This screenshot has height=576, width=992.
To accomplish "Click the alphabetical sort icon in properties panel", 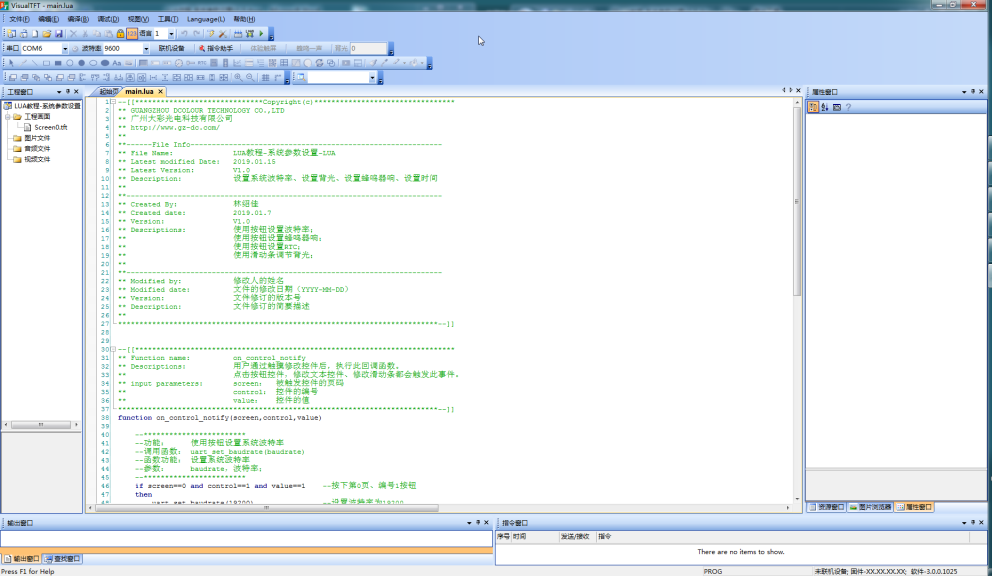I will tap(825, 107).
